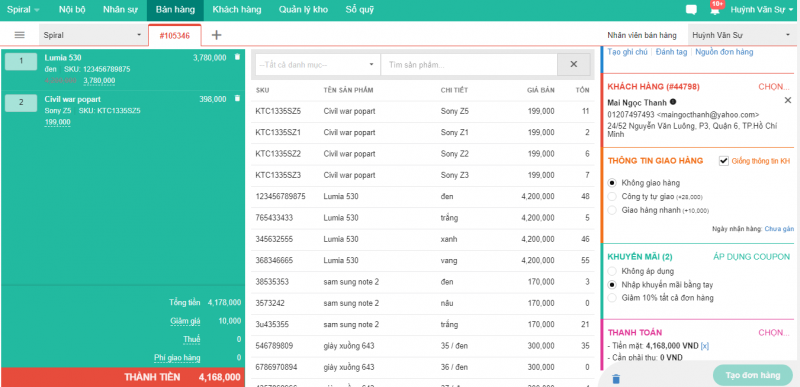The image size is (800, 387).
Task: Select Giảm 10% tất cả đơn hàng
Action: [x=612, y=298]
